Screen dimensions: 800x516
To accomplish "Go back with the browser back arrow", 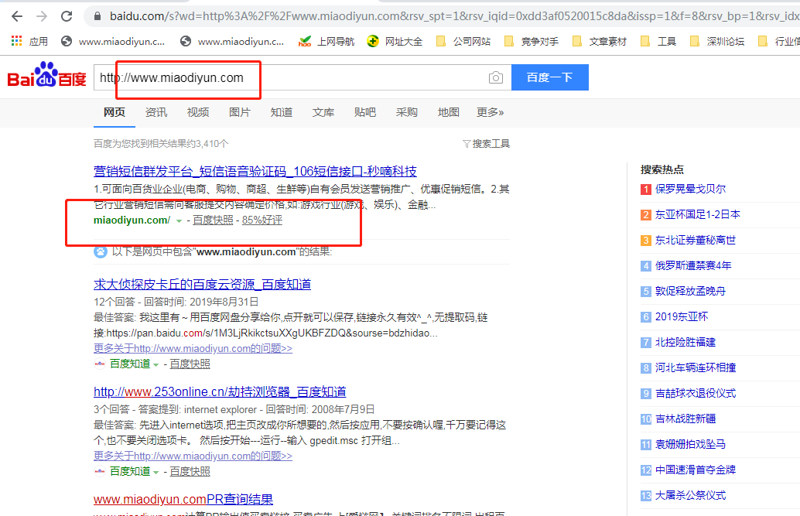I will [x=17, y=16].
